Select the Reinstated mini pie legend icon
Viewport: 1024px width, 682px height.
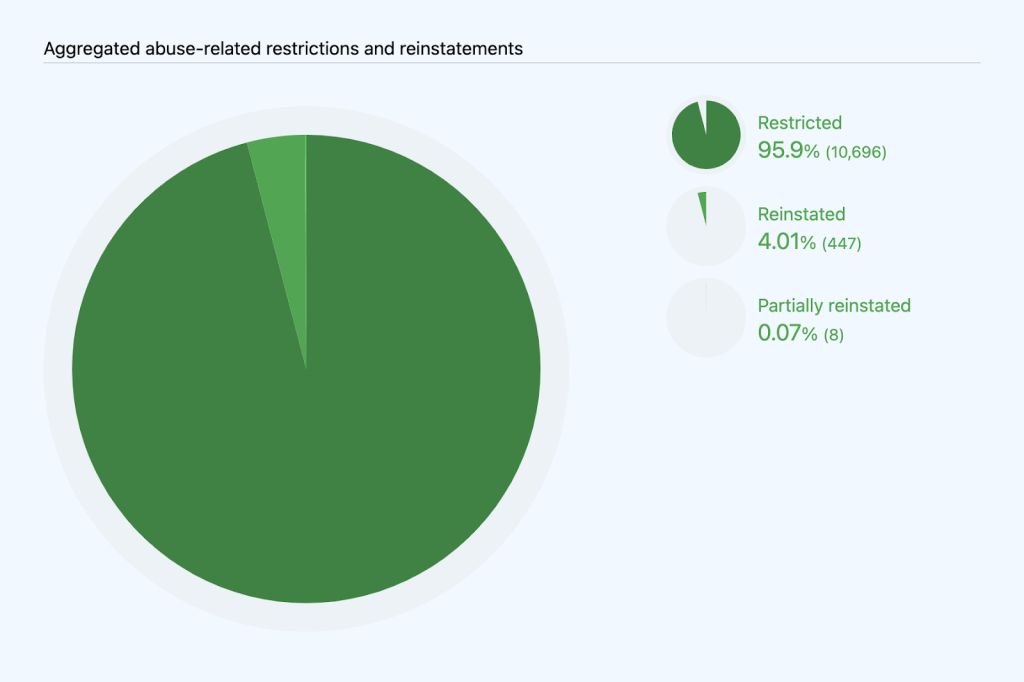pyautogui.click(x=706, y=227)
